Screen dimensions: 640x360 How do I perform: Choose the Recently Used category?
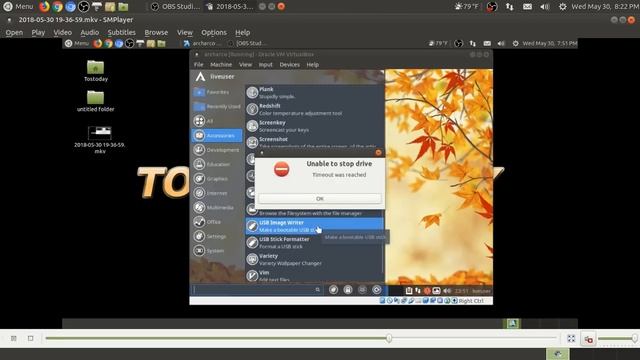[x=217, y=107]
